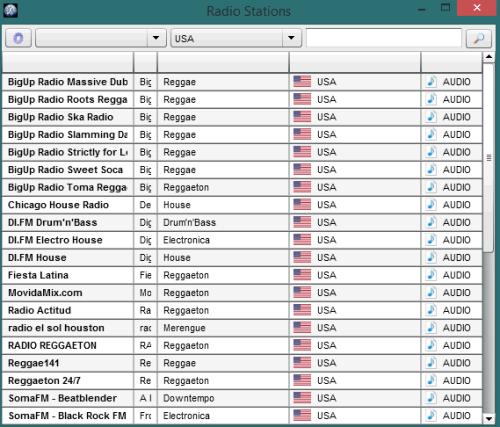Click the application icon in the title bar
This screenshot has height=427, width=500.
pyautogui.click(x=11, y=11)
